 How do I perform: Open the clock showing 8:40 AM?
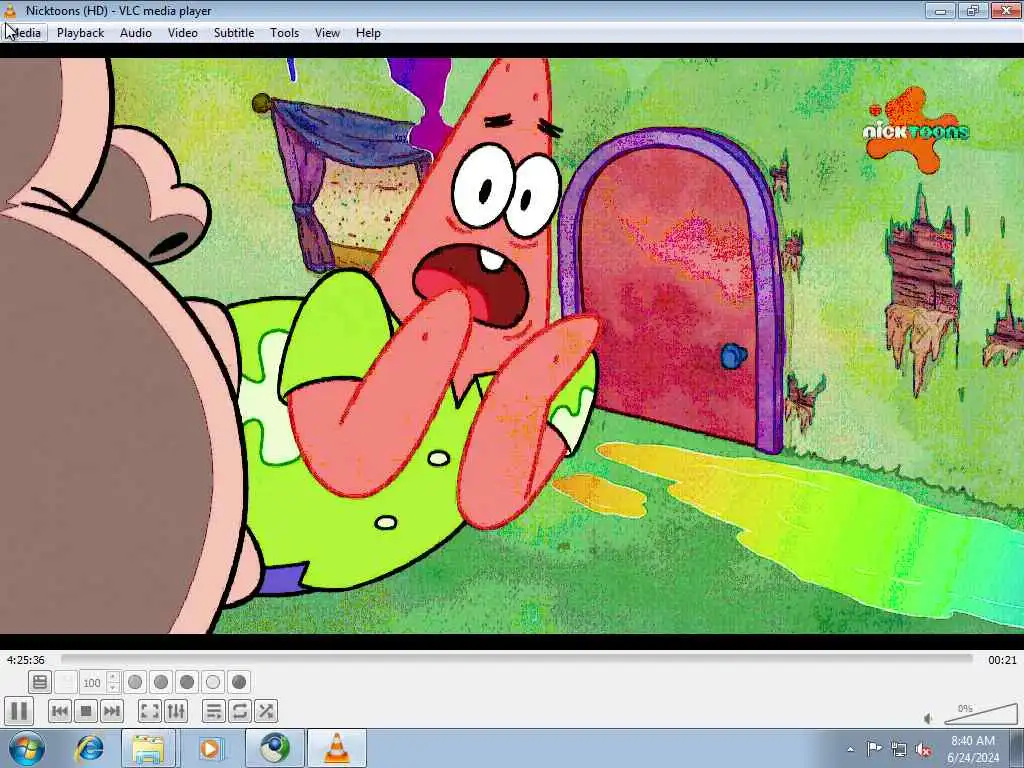[x=973, y=749]
